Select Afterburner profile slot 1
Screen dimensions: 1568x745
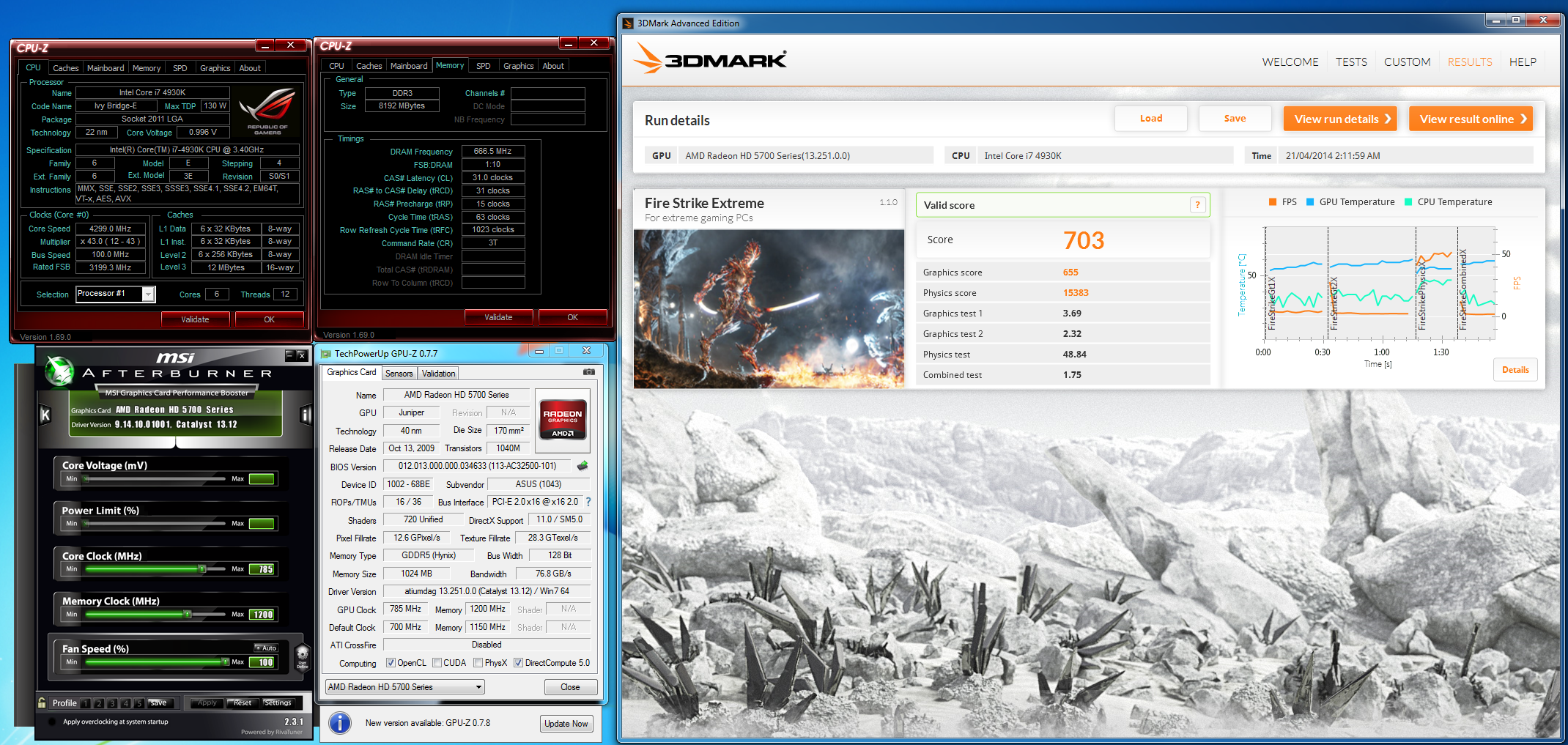(86, 703)
